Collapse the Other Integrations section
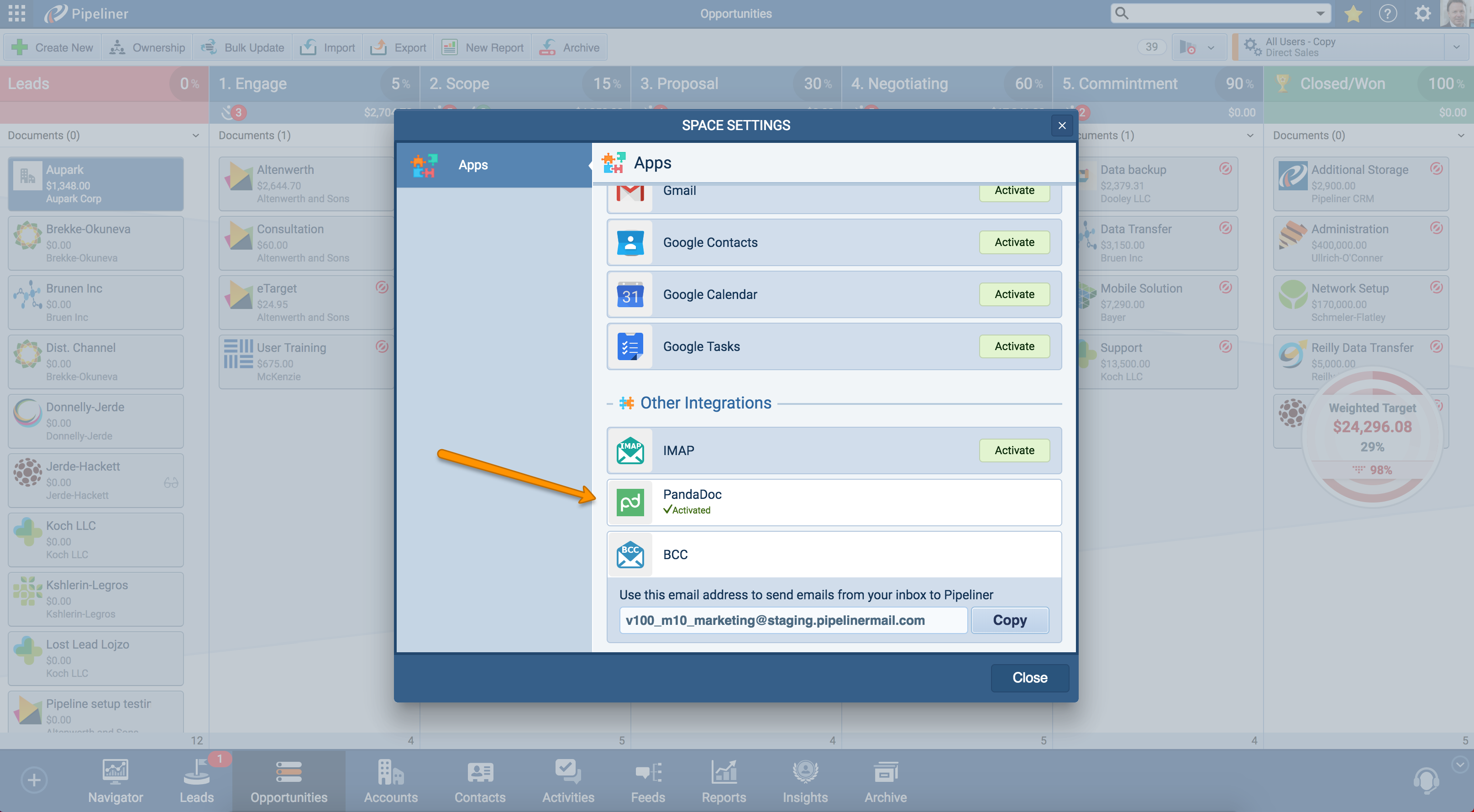1474x812 pixels. tap(609, 402)
